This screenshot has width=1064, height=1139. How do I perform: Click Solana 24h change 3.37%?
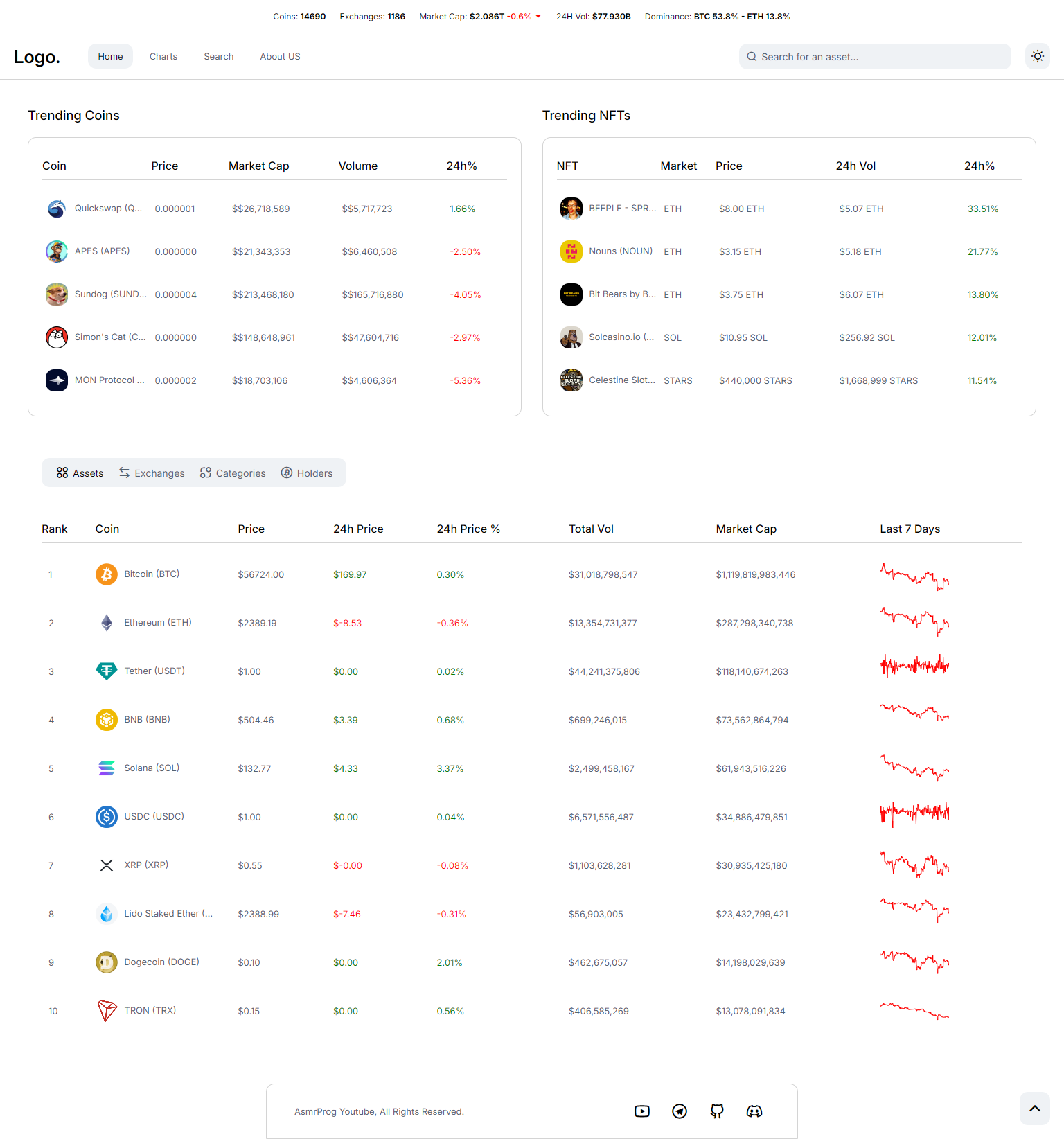click(450, 769)
